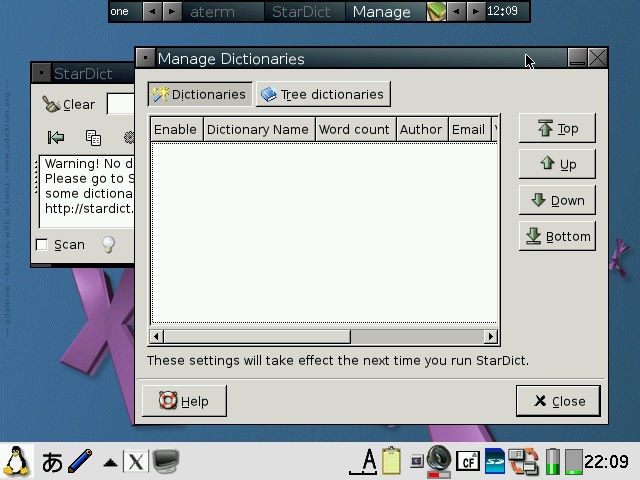Switch to the Dictionaries tab
This screenshot has width=640, height=480.
pyautogui.click(x=199, y=94)
